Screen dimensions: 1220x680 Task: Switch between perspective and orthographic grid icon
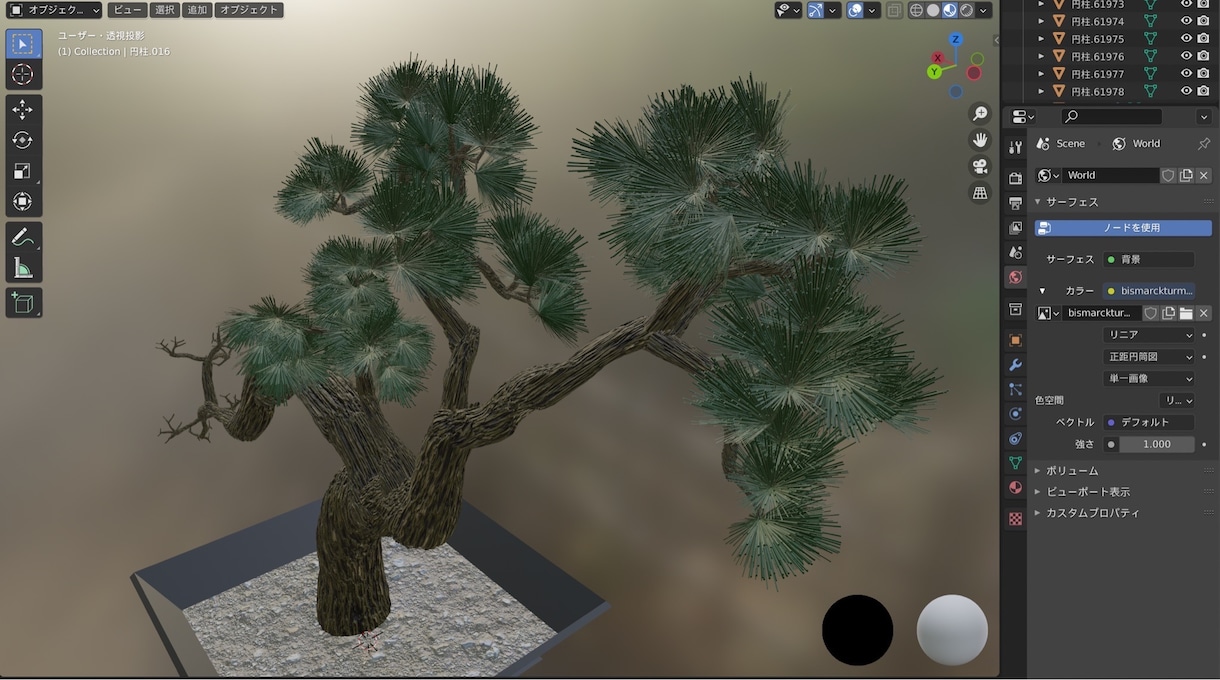980,192
